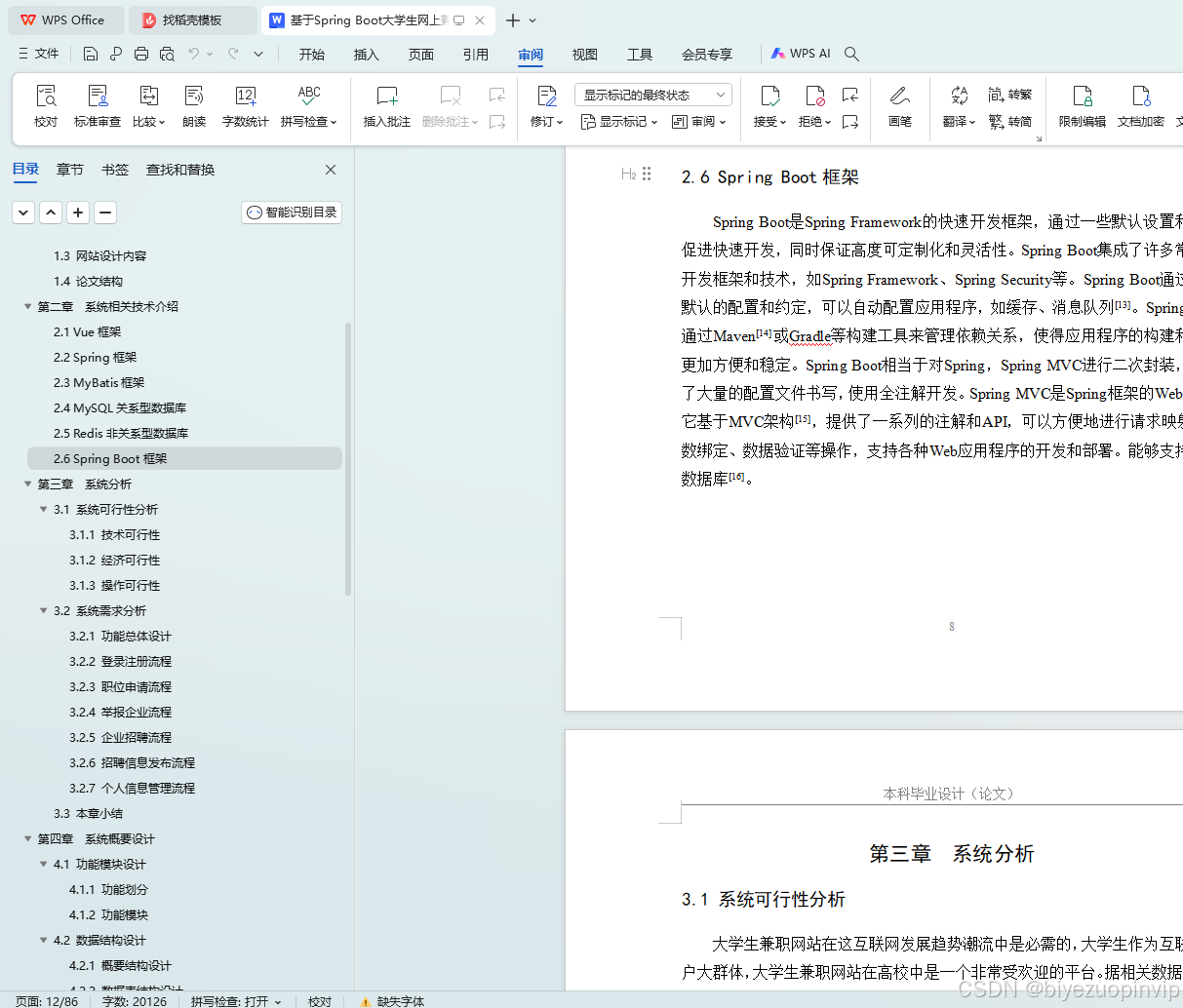Viewport: 1183px width, 1008px height.
Task: Collapse 第二章 系统相关技术介绍 tree node
Action: (x=27, y=306)
